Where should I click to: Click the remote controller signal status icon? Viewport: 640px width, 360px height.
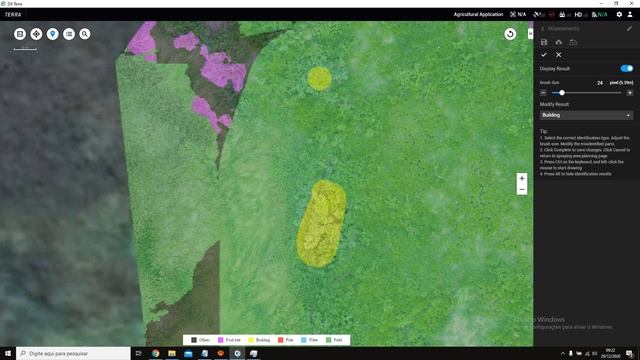coord(564,14)
